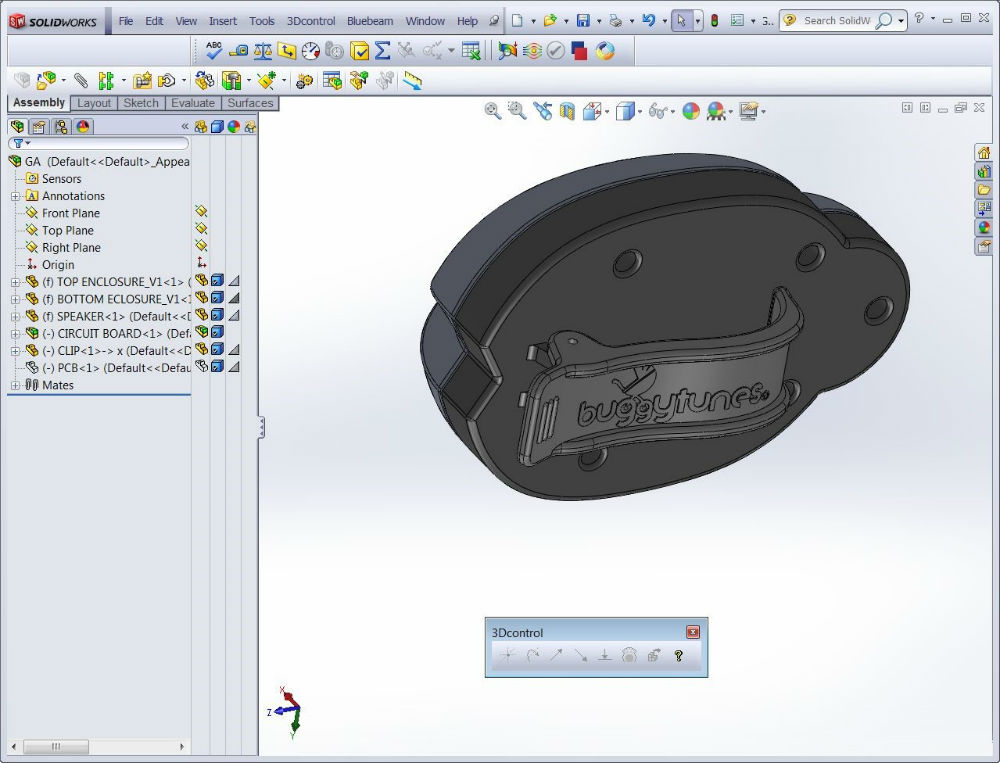Click the help icon in 3Dcontrol toolbar
Screen dimensions: 1000x763
pyautogui.click(x=678, y=656)
